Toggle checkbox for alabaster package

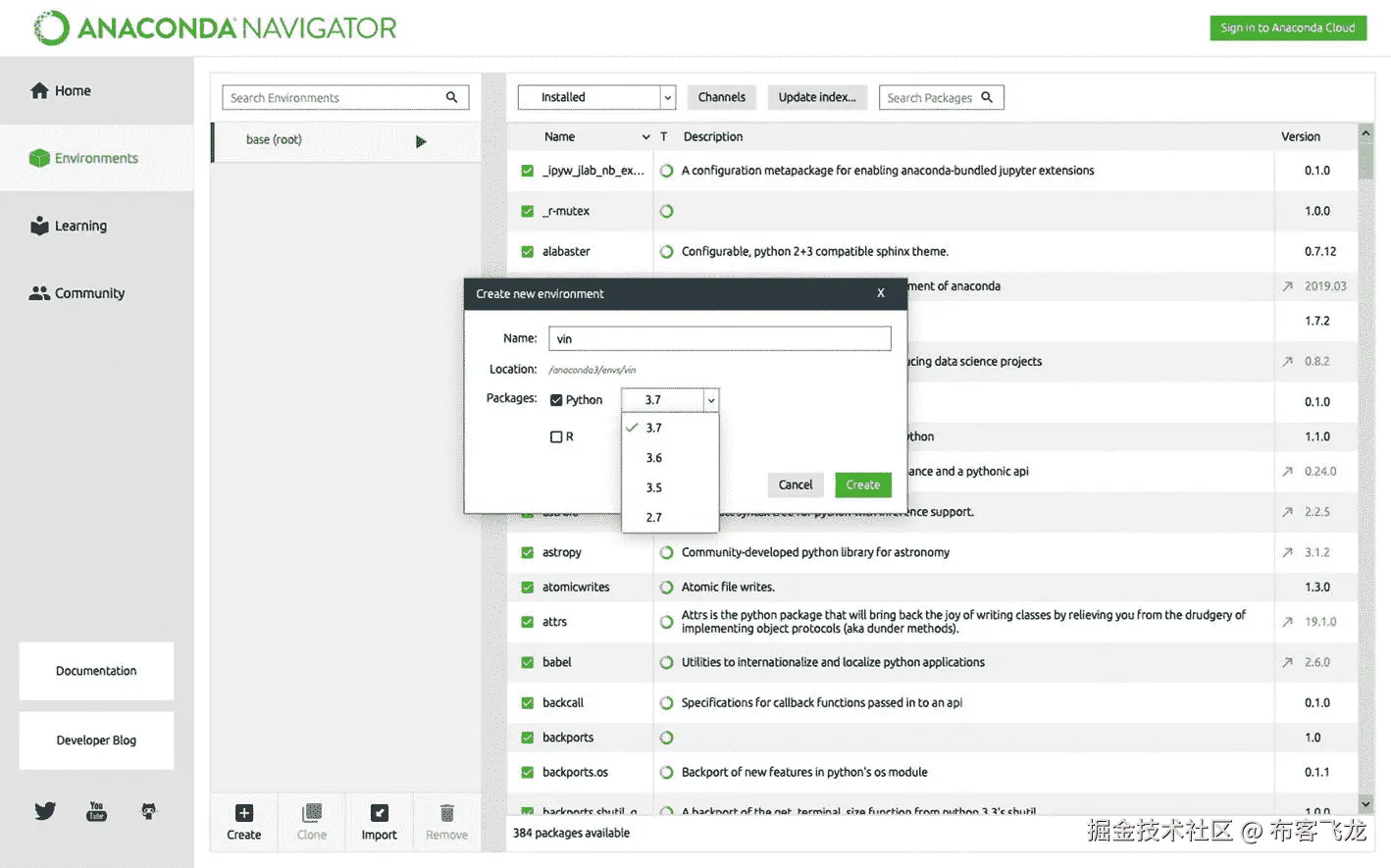coord(527,252)
